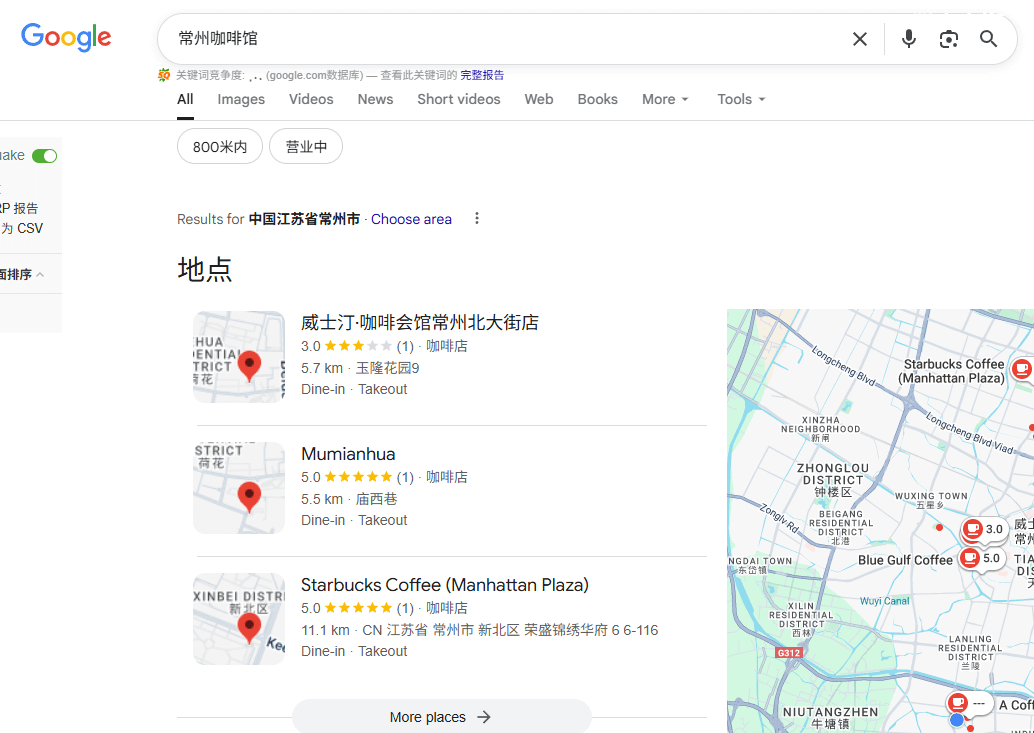Click the sidebar CSV export entry
The width and height of the screenshot is (1034, 733).
point(22,228)
